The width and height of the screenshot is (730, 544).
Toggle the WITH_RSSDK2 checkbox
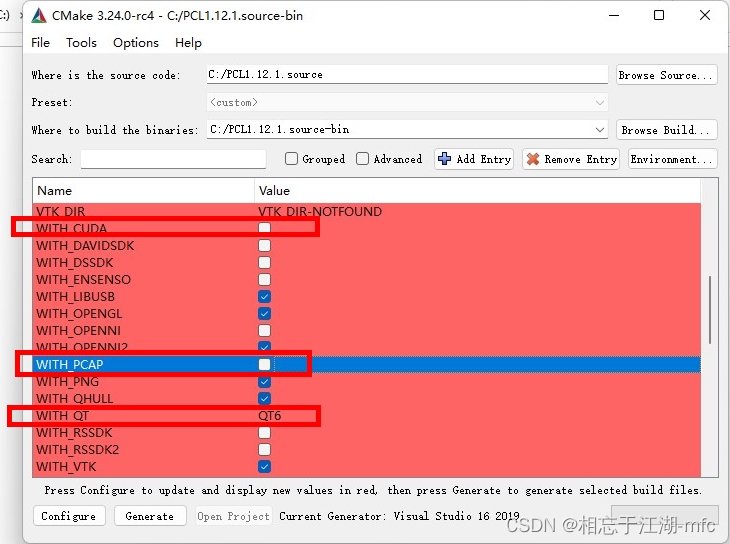[264, 449]
